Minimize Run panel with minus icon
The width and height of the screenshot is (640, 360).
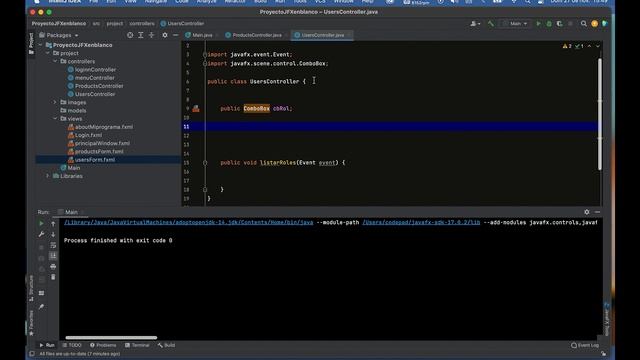click(x=597, y=212)
